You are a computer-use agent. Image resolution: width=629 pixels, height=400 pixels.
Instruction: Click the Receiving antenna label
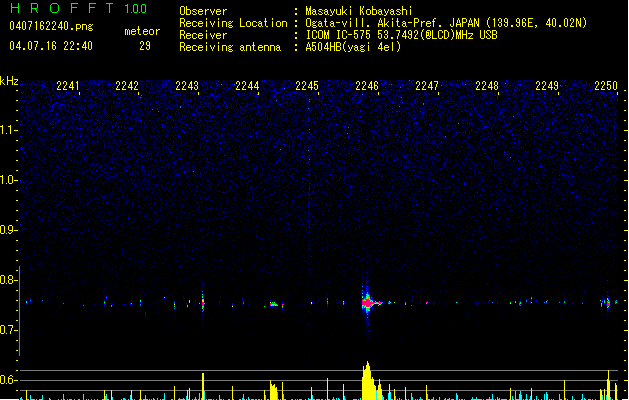pyautogui.click(x=230, y=47)
